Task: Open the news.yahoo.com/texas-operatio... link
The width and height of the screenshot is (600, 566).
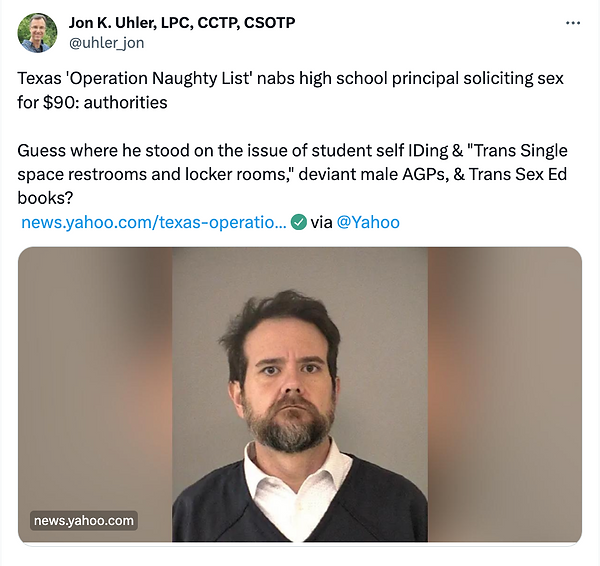Action: (153, 222)
